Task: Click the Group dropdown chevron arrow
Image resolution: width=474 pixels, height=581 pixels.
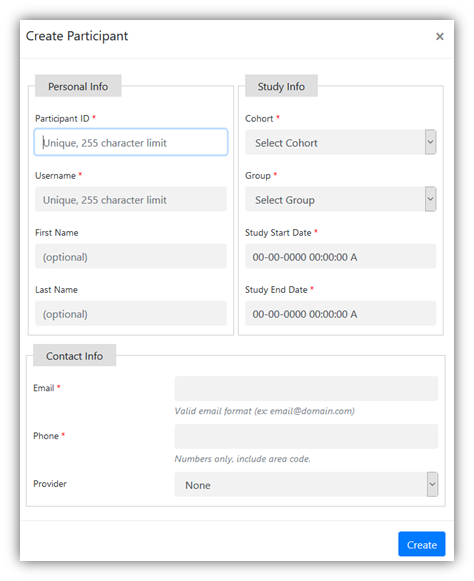Action: (430, 199)
